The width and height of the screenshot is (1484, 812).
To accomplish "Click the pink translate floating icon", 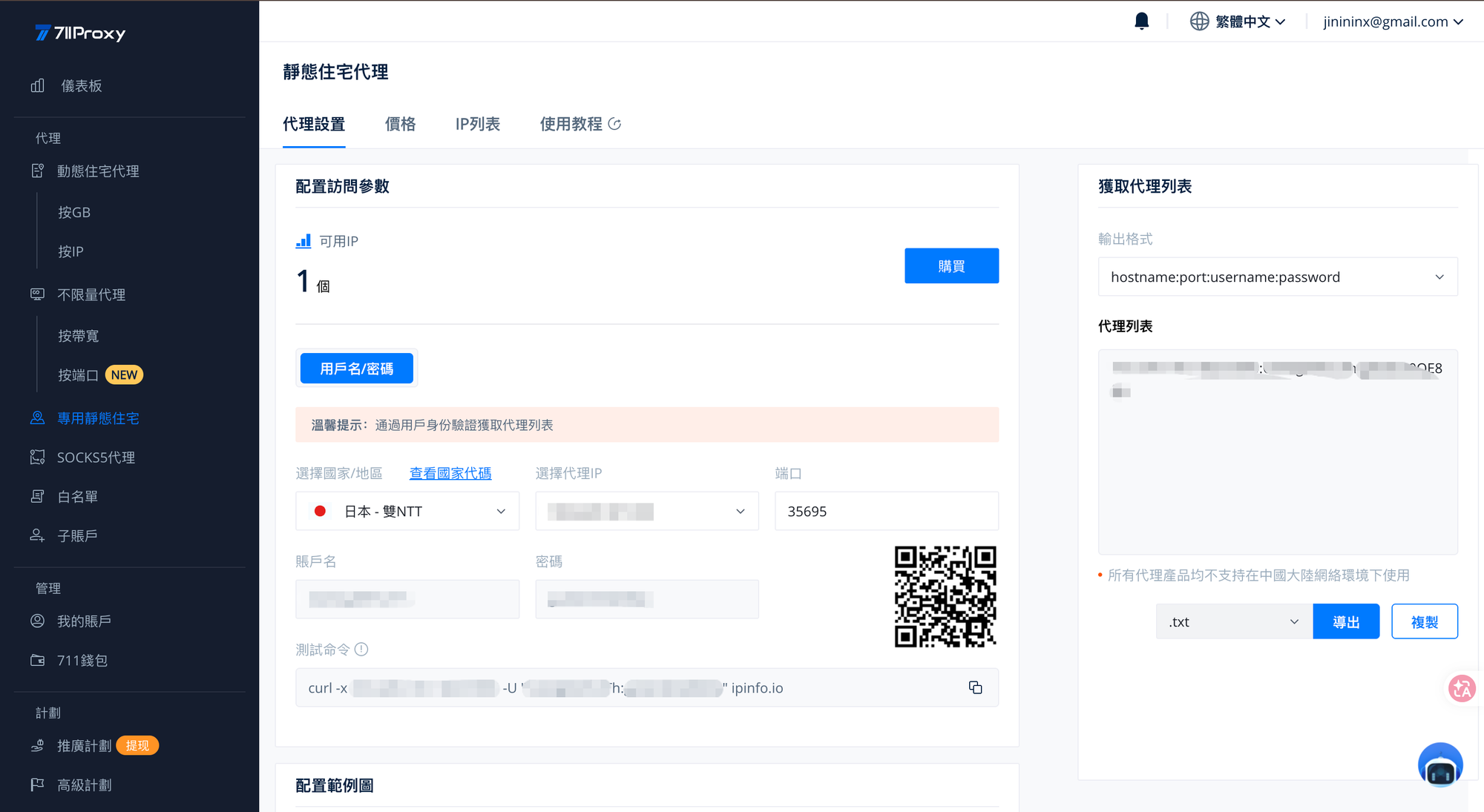I will (1462, 689).
